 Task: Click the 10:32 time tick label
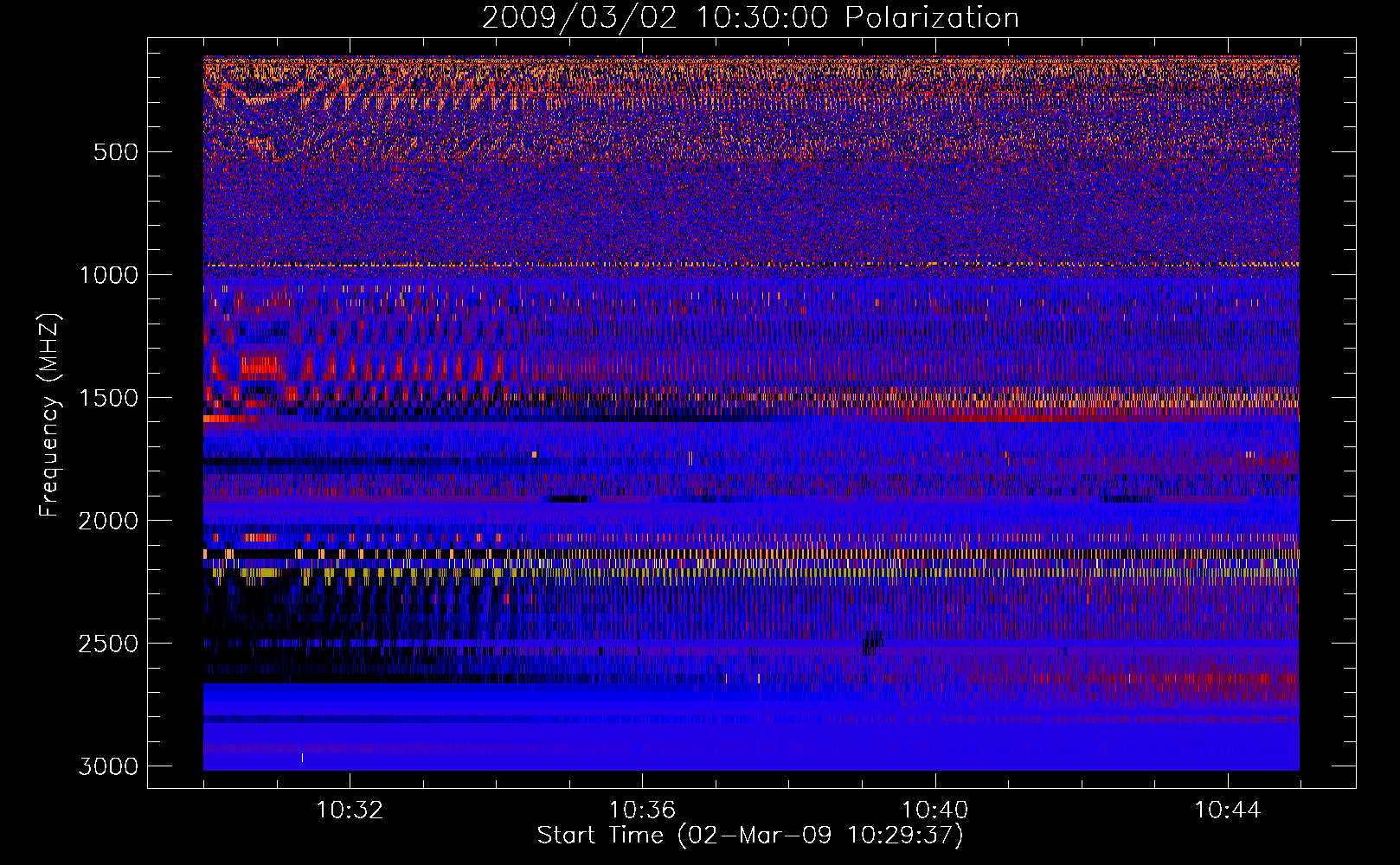point(350,811)
